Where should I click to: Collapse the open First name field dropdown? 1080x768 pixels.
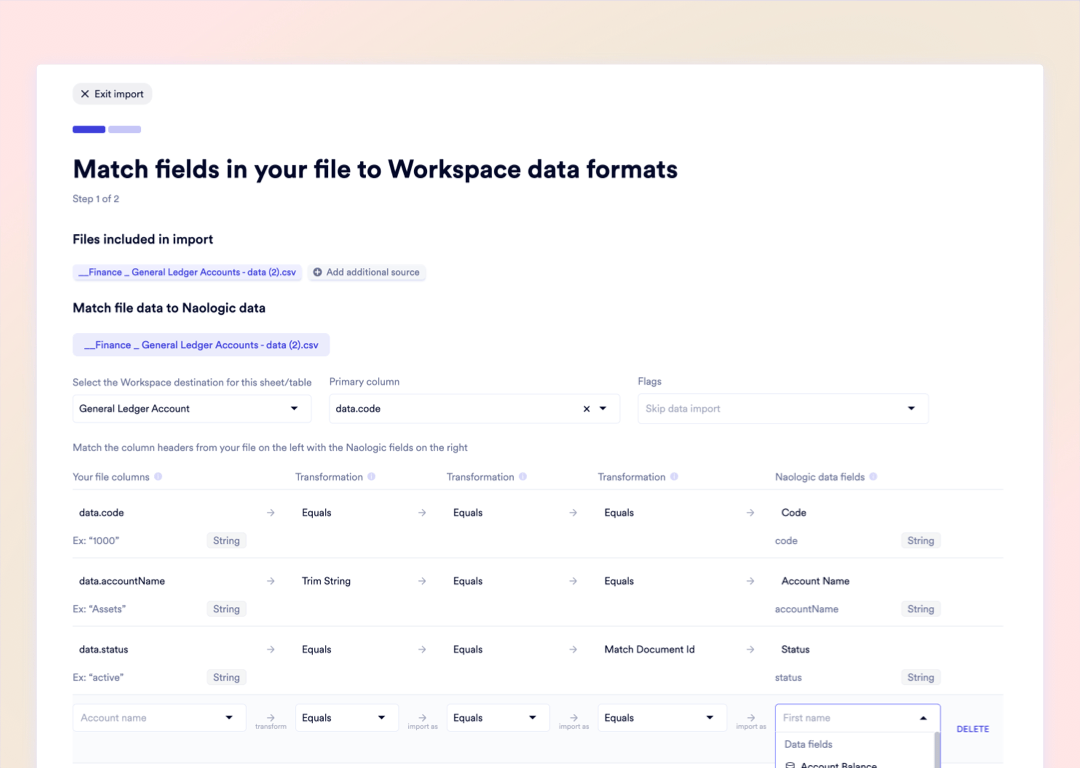tap(924, 717)
